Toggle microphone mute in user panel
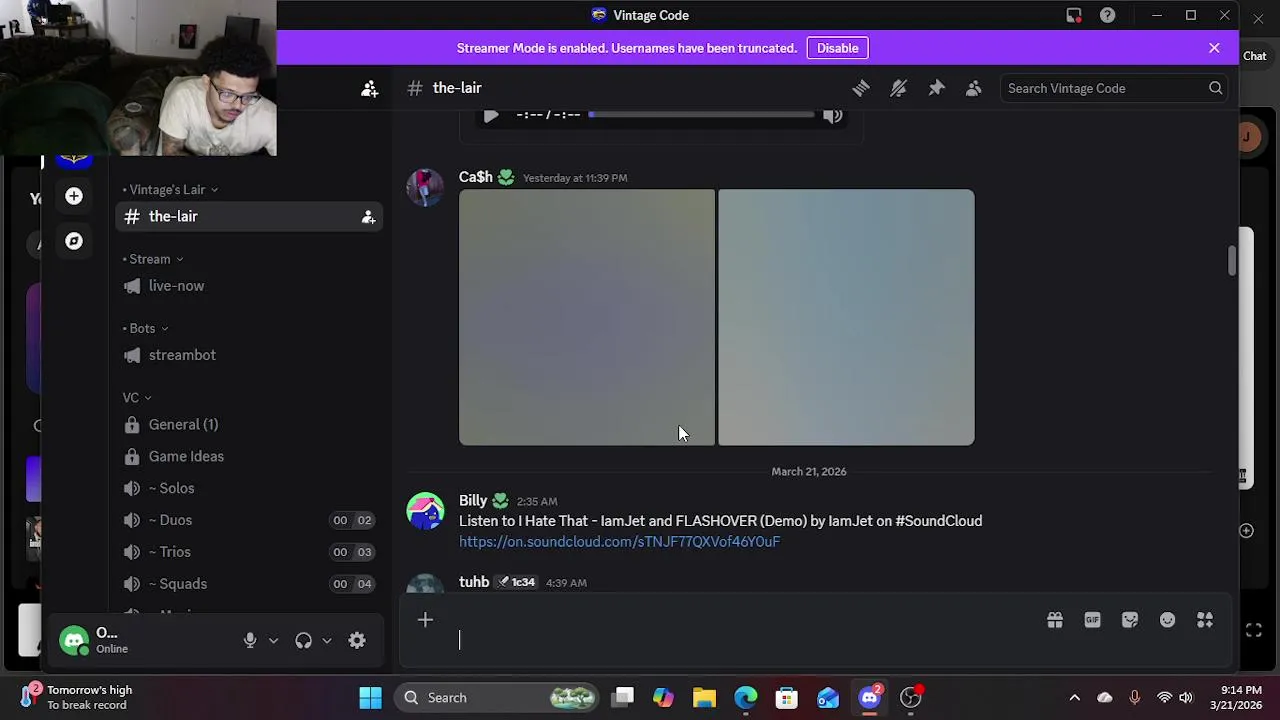 (250, 641)
